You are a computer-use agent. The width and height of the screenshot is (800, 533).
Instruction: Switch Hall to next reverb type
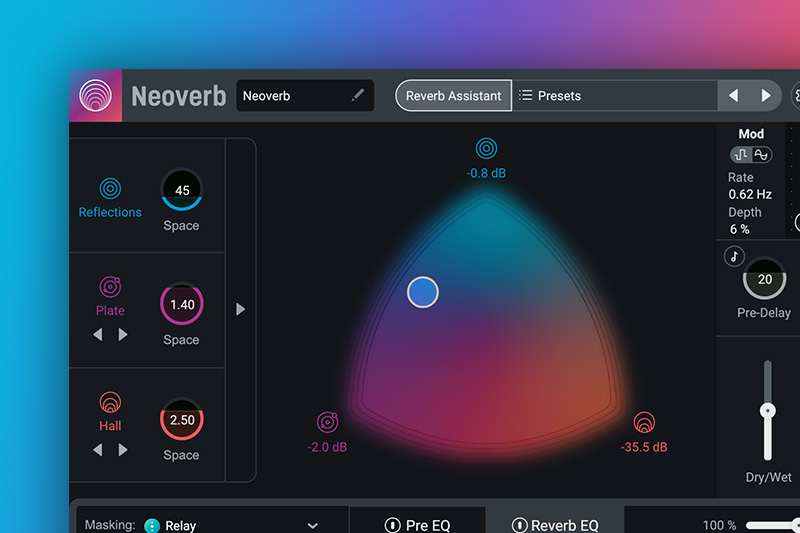click(123, 450)
